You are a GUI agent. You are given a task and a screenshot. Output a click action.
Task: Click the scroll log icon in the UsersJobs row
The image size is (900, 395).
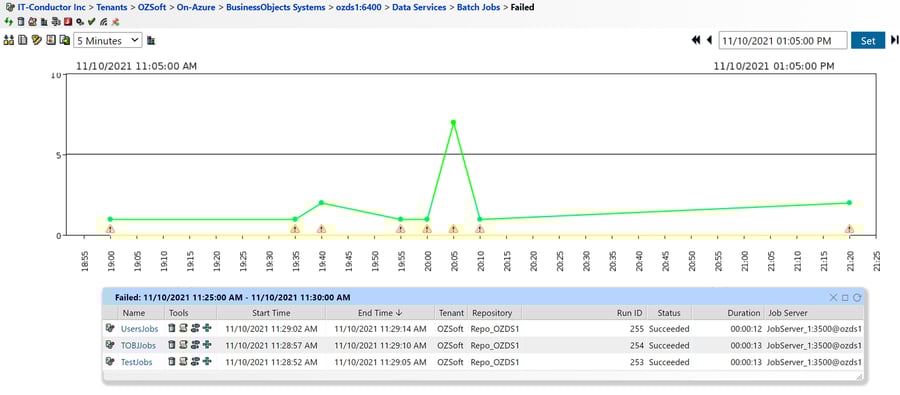[x=183, y=329]
